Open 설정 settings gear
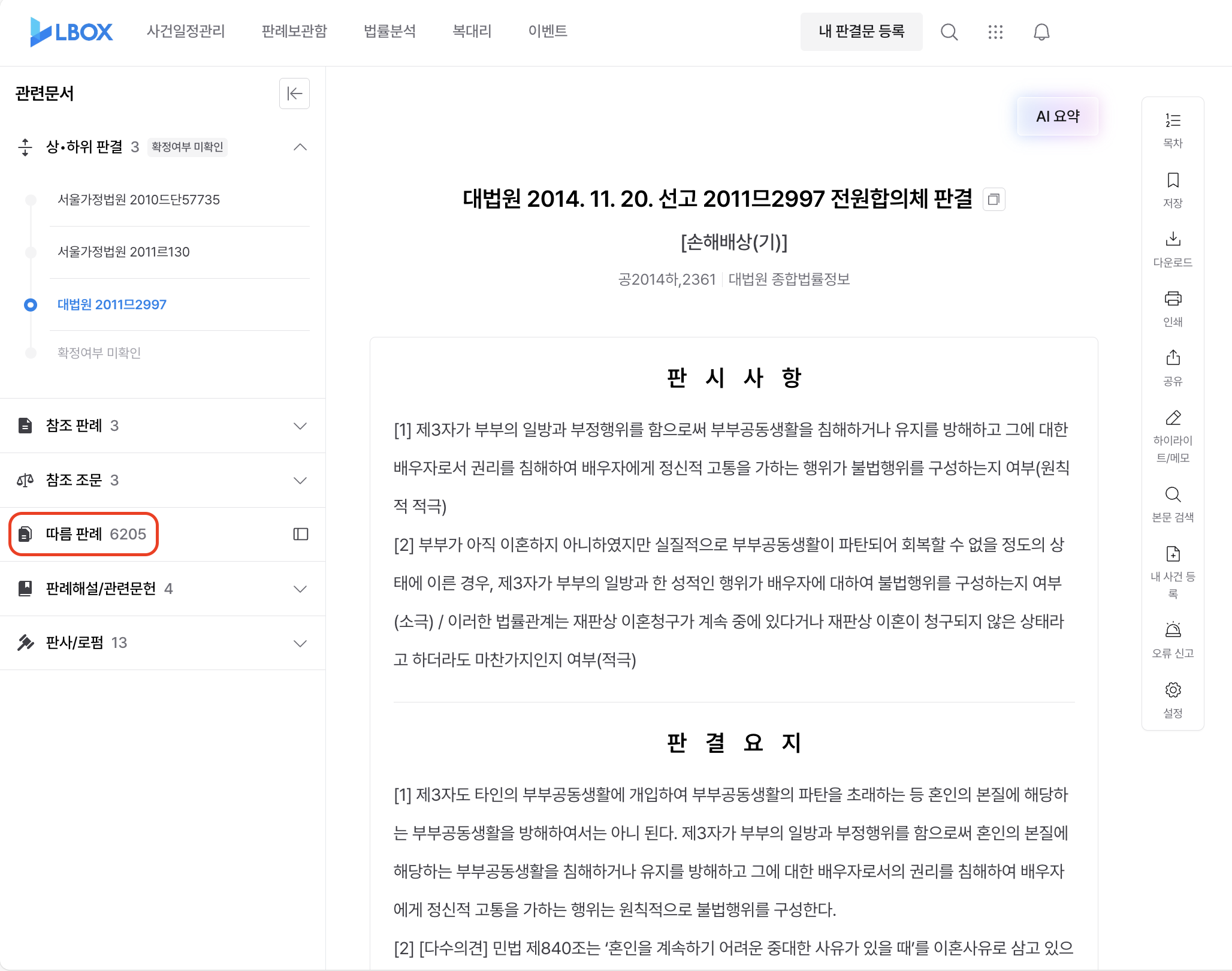Screen dimensions: 1232x971 [1173, 700]
